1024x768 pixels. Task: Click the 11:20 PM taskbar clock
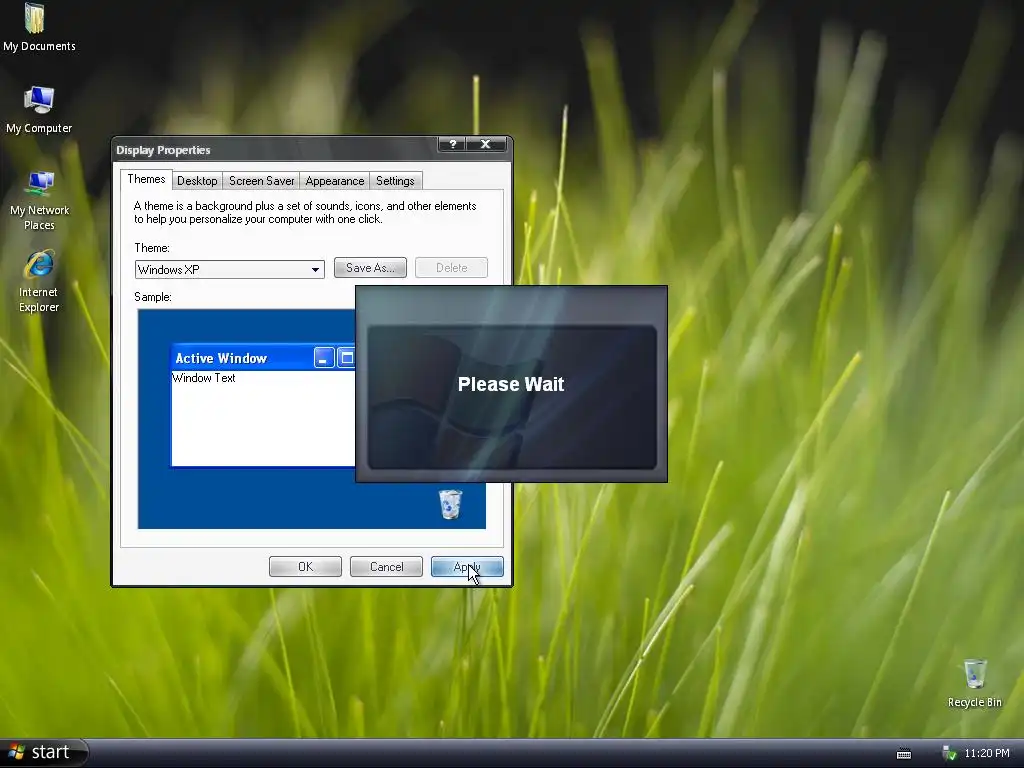click(987, 753)
